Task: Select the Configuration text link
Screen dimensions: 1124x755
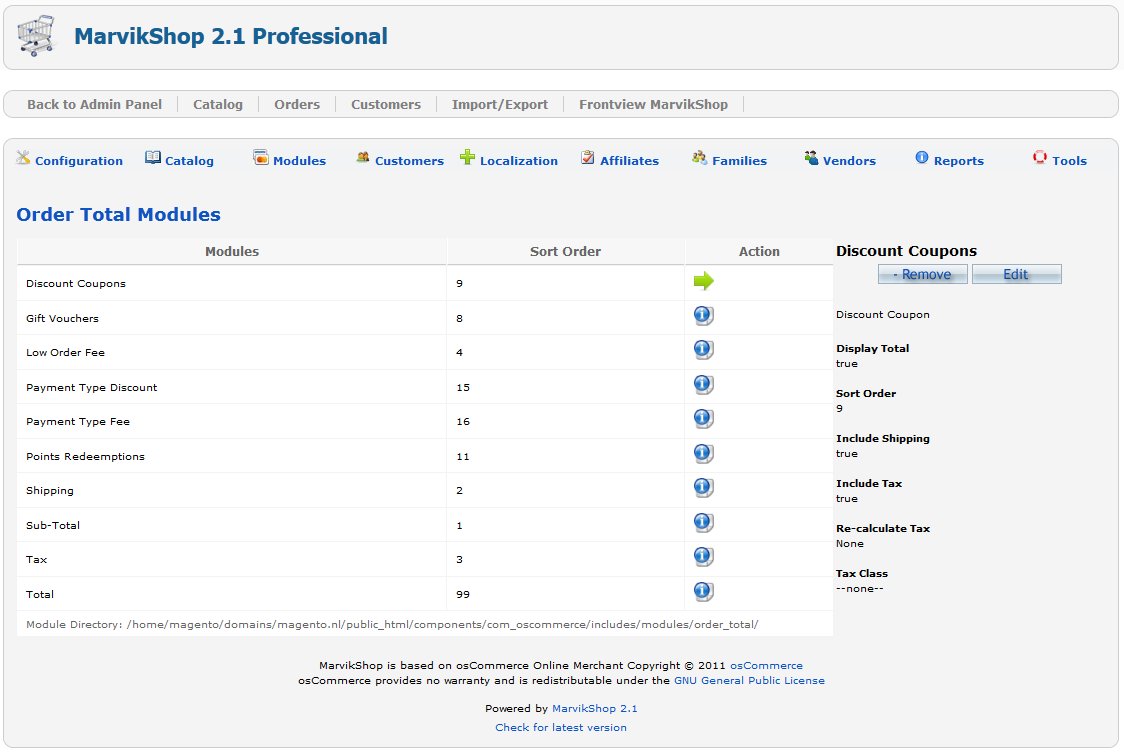Action: tap(79, 161)
